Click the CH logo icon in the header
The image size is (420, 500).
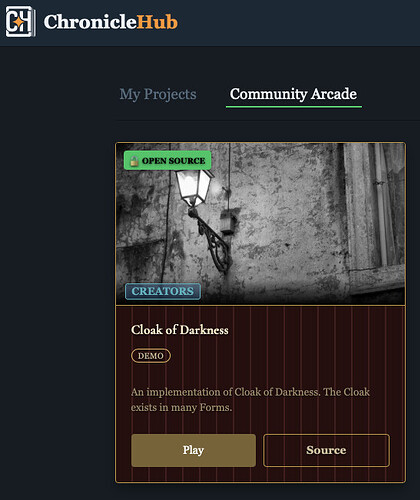[x=20, y=22]
